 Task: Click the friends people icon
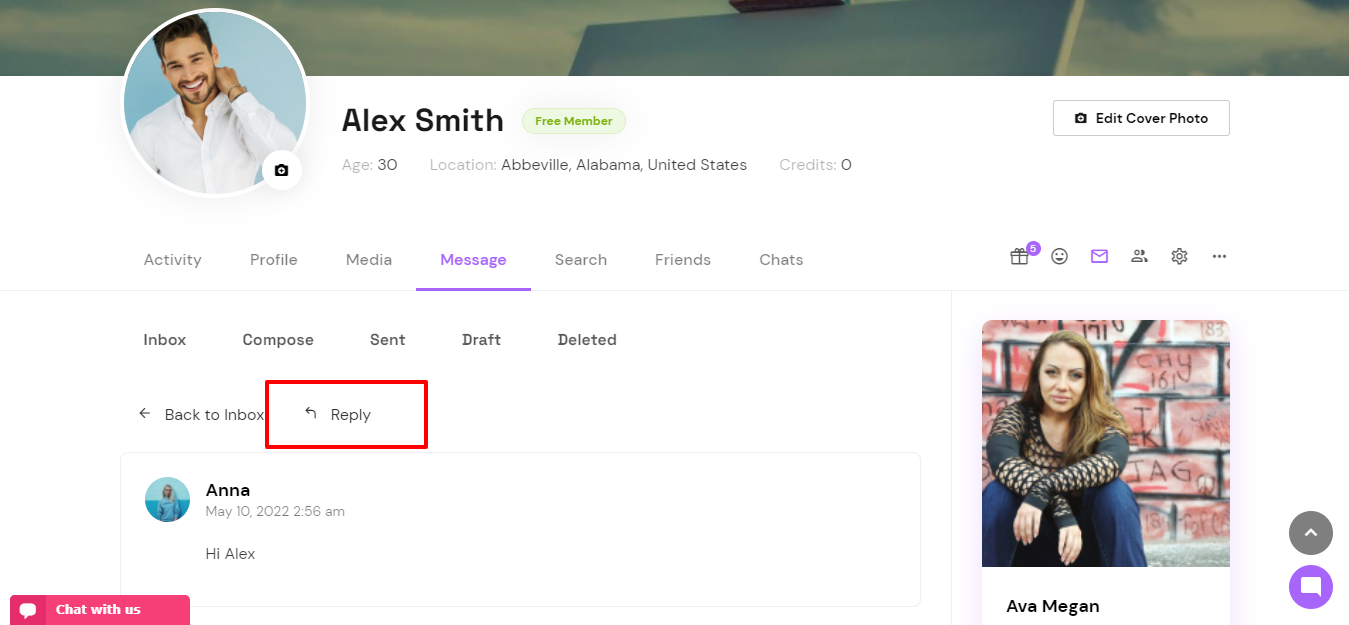1140,257
